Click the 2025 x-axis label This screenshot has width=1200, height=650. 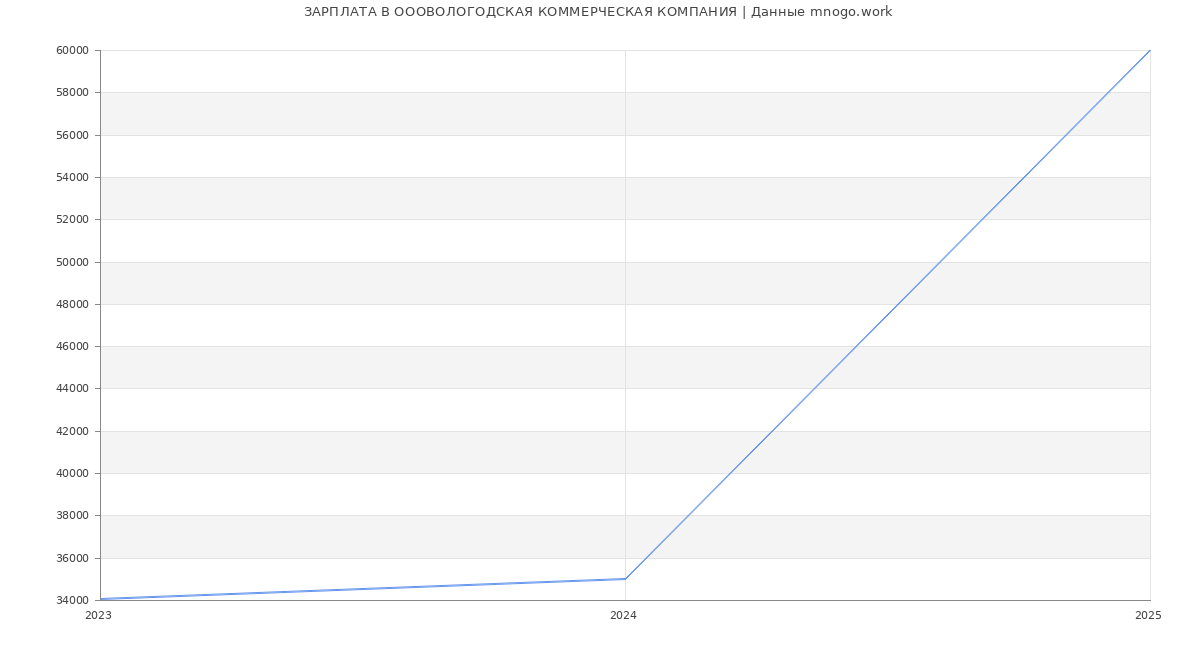1148,616
